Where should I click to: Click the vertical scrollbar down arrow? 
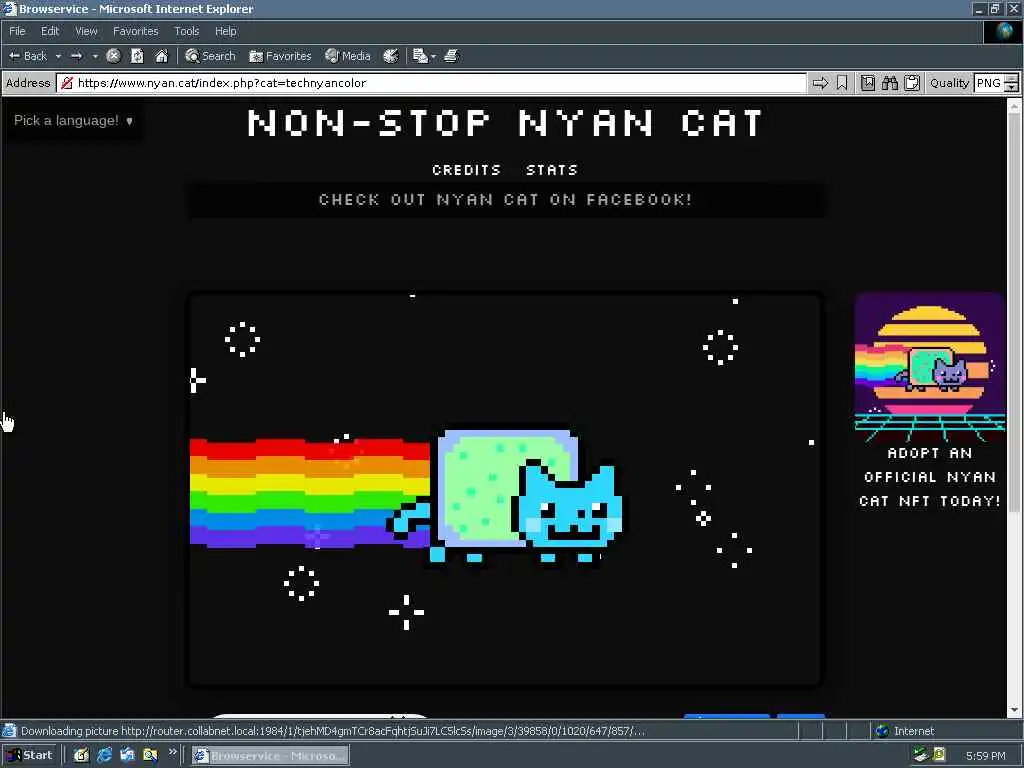[1014, 710]
